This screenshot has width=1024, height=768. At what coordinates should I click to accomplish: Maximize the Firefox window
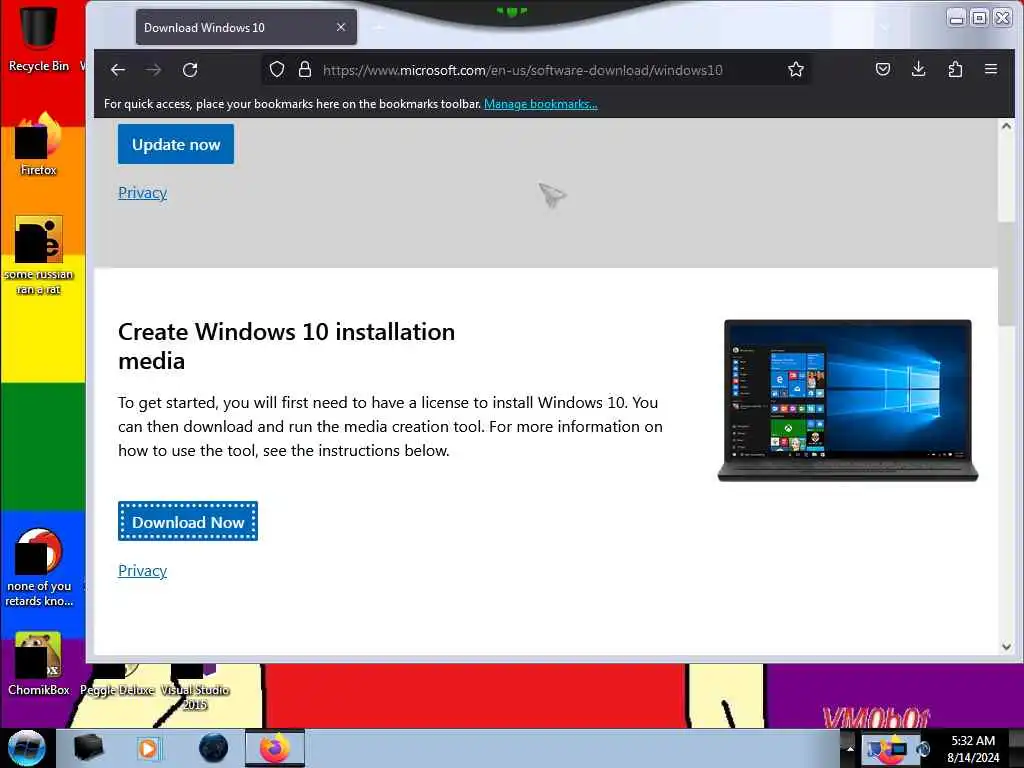coord(979,18)
